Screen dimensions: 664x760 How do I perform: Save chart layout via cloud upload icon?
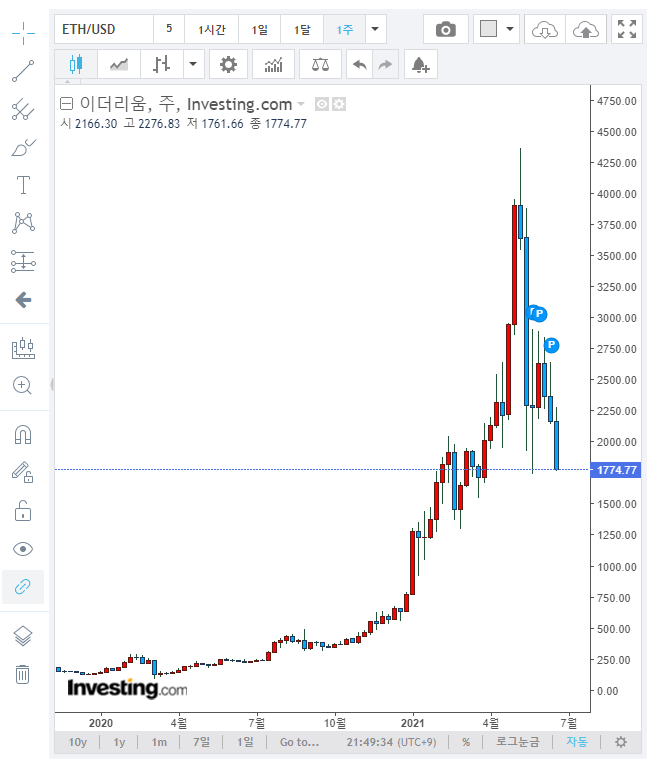(586, 30)
